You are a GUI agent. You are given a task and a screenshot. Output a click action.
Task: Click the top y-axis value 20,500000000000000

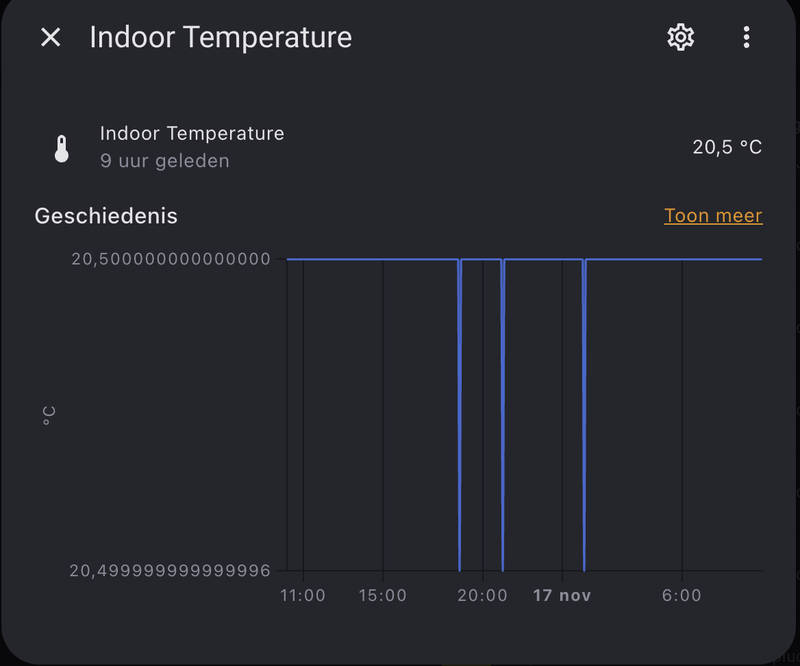(171, 259)
